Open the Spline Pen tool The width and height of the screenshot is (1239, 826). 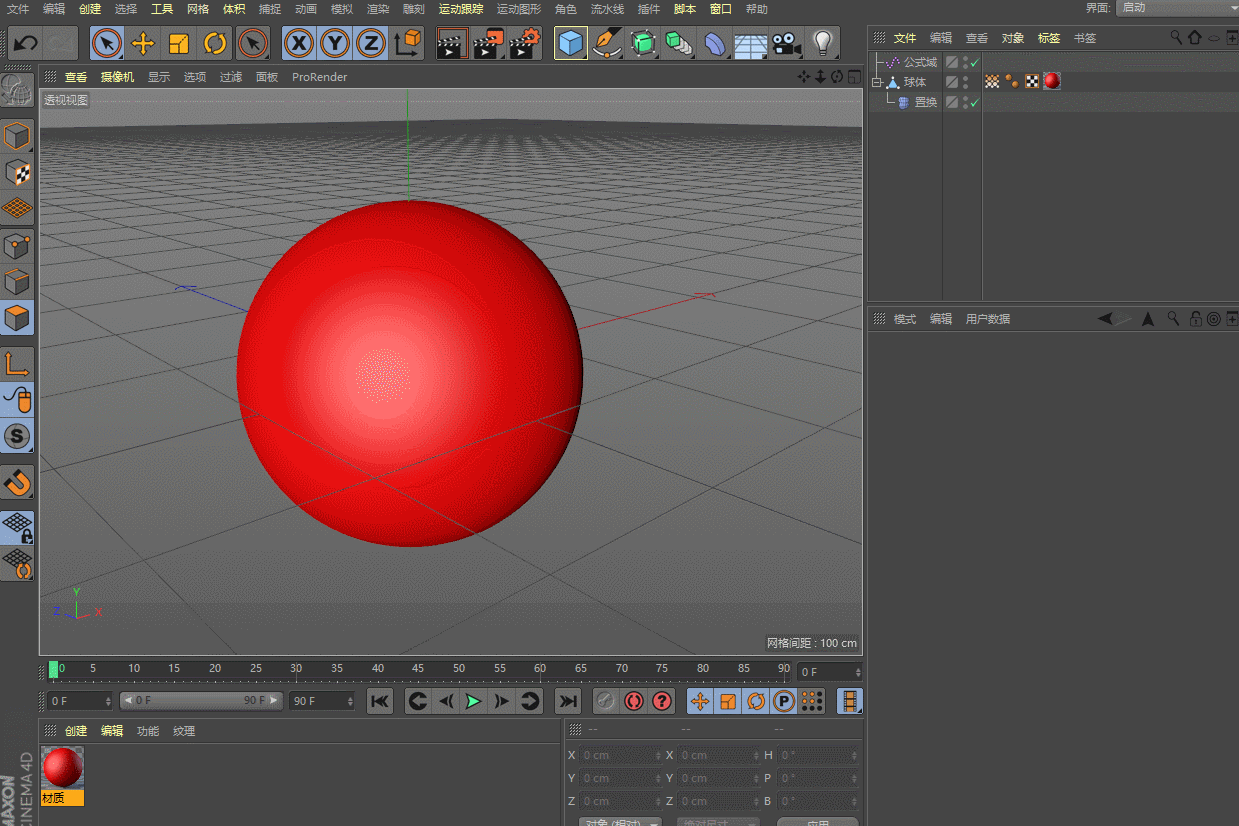(606, 43)
